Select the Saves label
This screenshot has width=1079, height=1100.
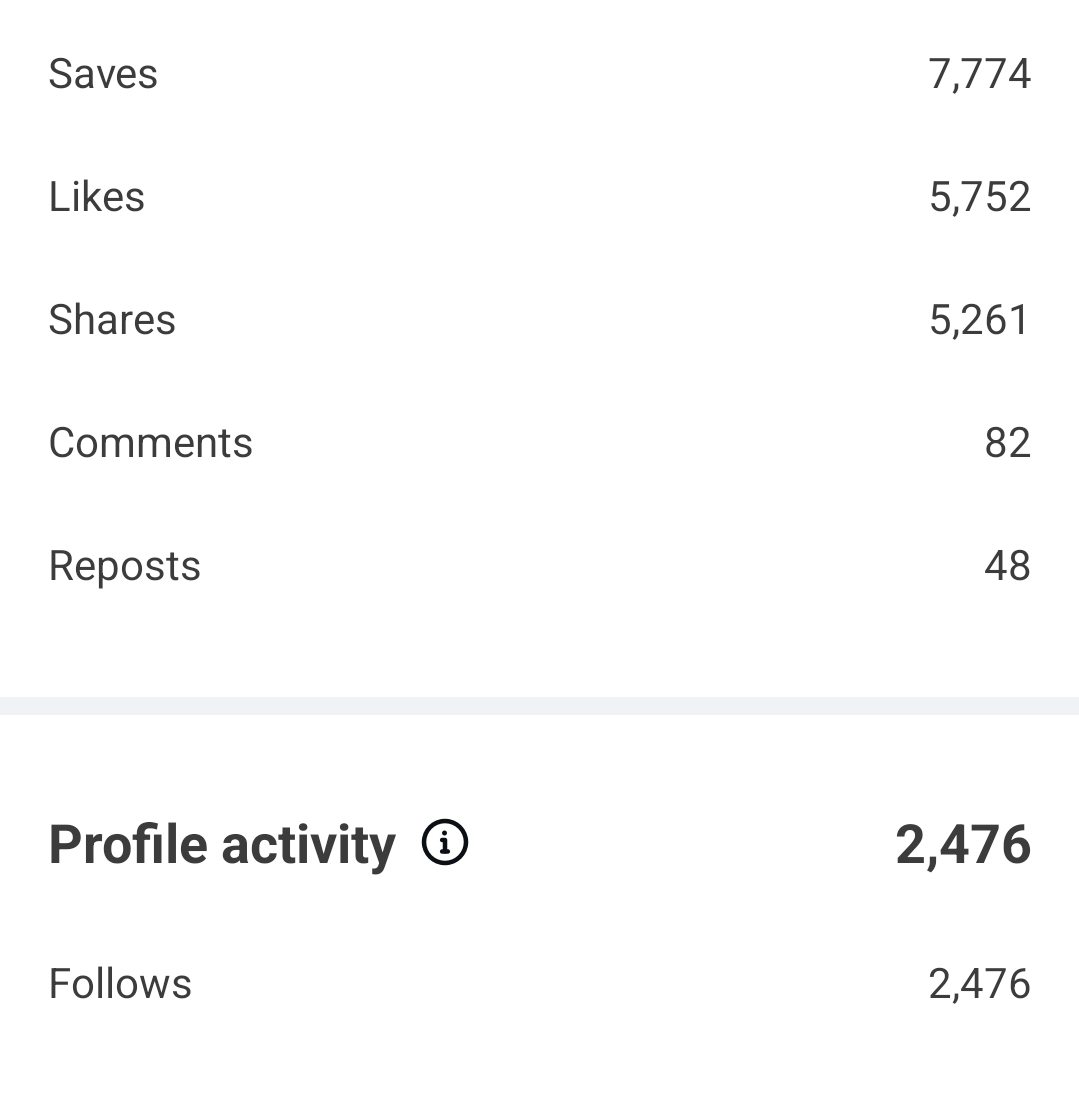(103, 74)
